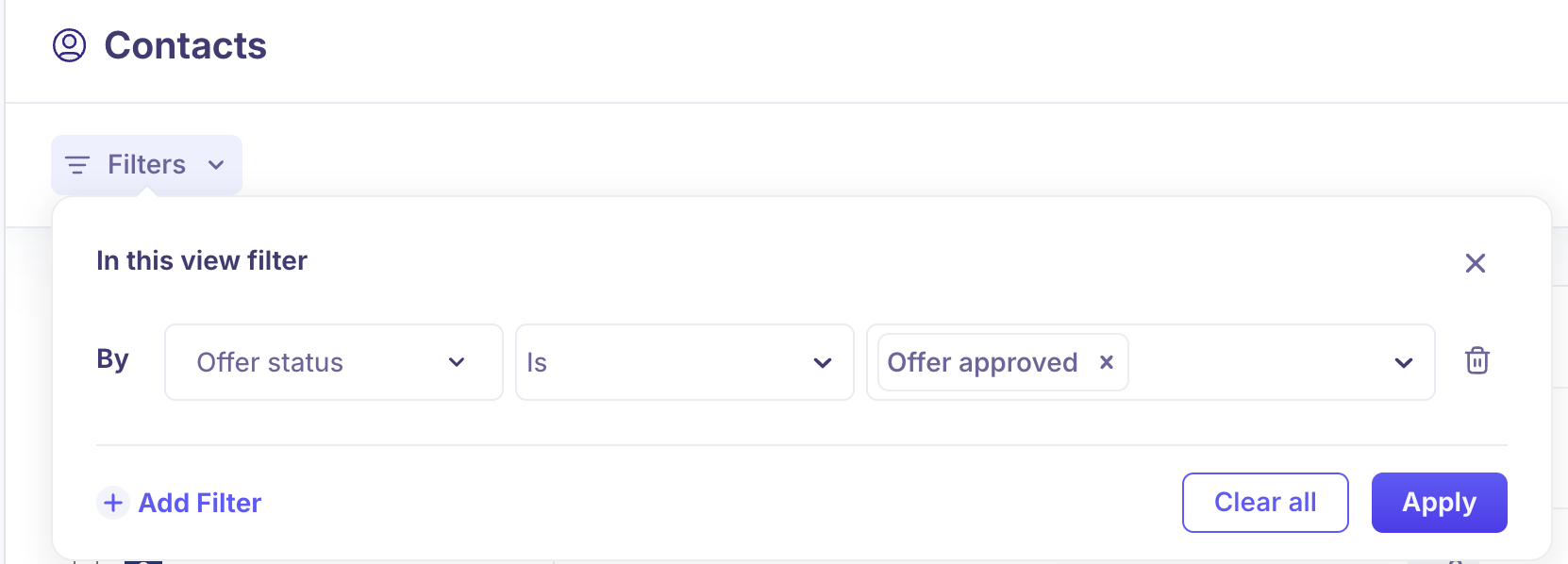
Task: Click the plus icon beside Add Filter
Action: click(113, 503)
